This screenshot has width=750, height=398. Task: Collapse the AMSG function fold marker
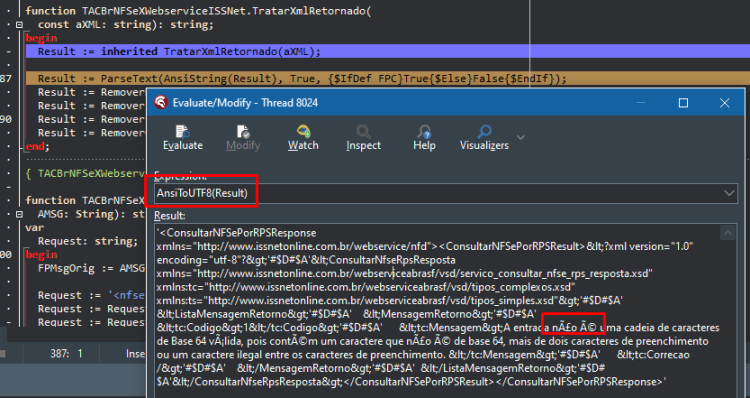[19, 214]
